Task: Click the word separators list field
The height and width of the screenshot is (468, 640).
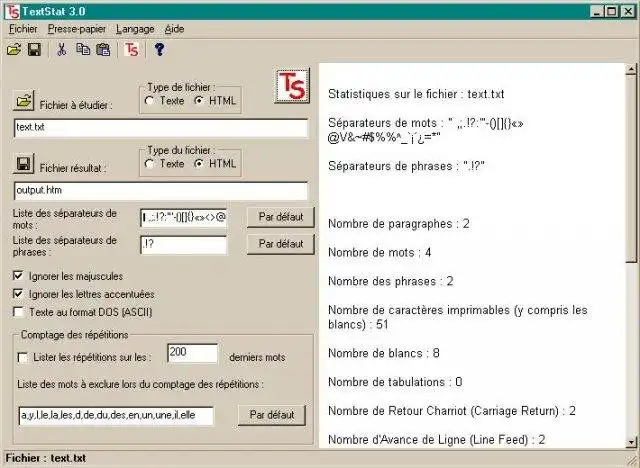Action: point(184,218)
